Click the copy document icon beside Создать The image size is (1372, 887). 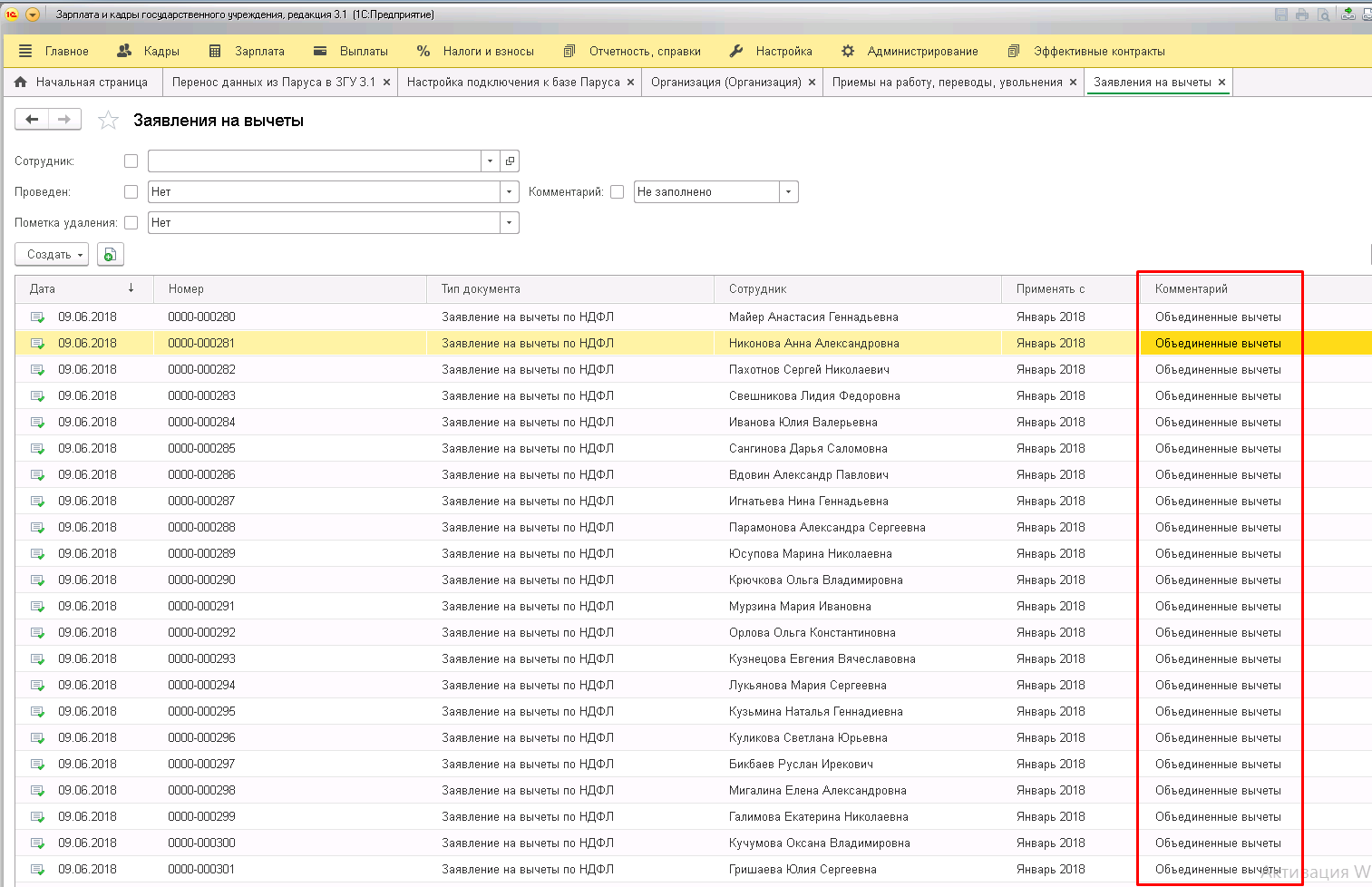click(110, 255)
